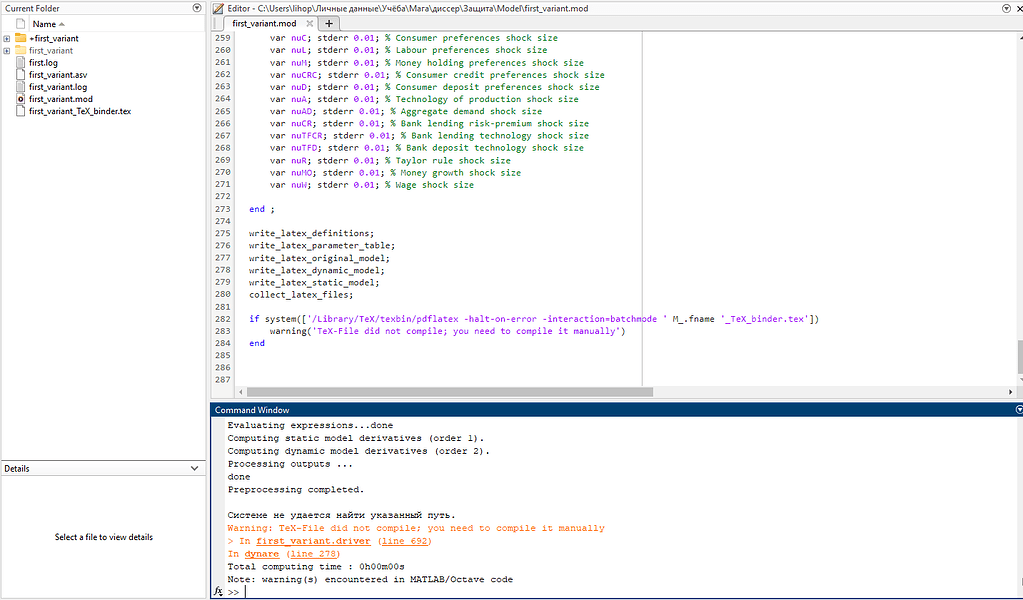
Task: Expand the +first_variant package folder
Action: [7, 38]
